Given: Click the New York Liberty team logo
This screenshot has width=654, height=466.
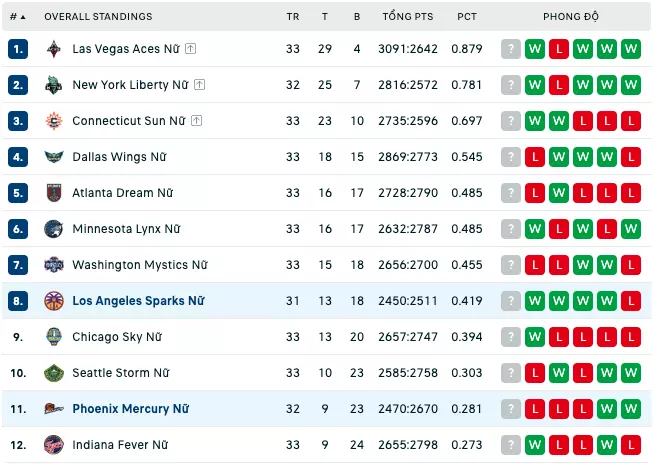Looking at the screenshot, I should pyautogui.click(x=54, y=85).
